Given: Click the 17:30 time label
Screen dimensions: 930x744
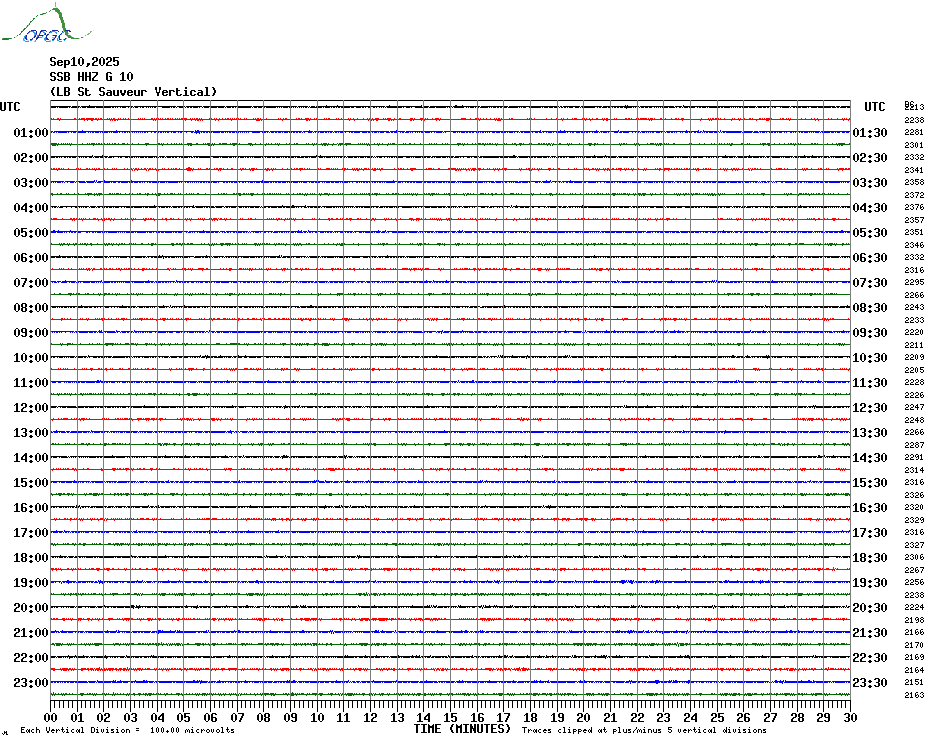Looking at the screenshot, I should [870, 533].
